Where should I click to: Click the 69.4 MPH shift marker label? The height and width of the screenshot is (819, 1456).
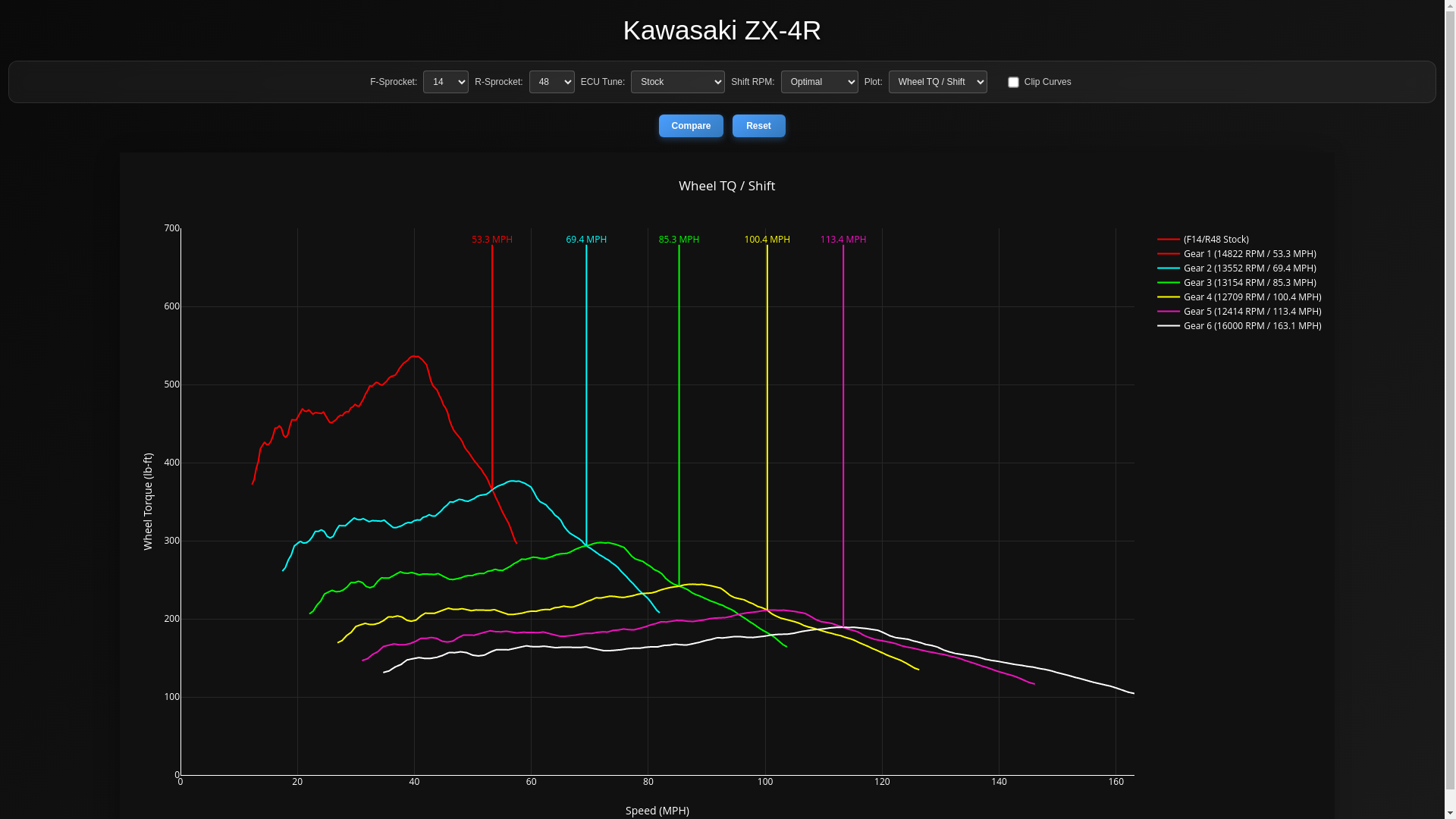[x=586, y=240]
